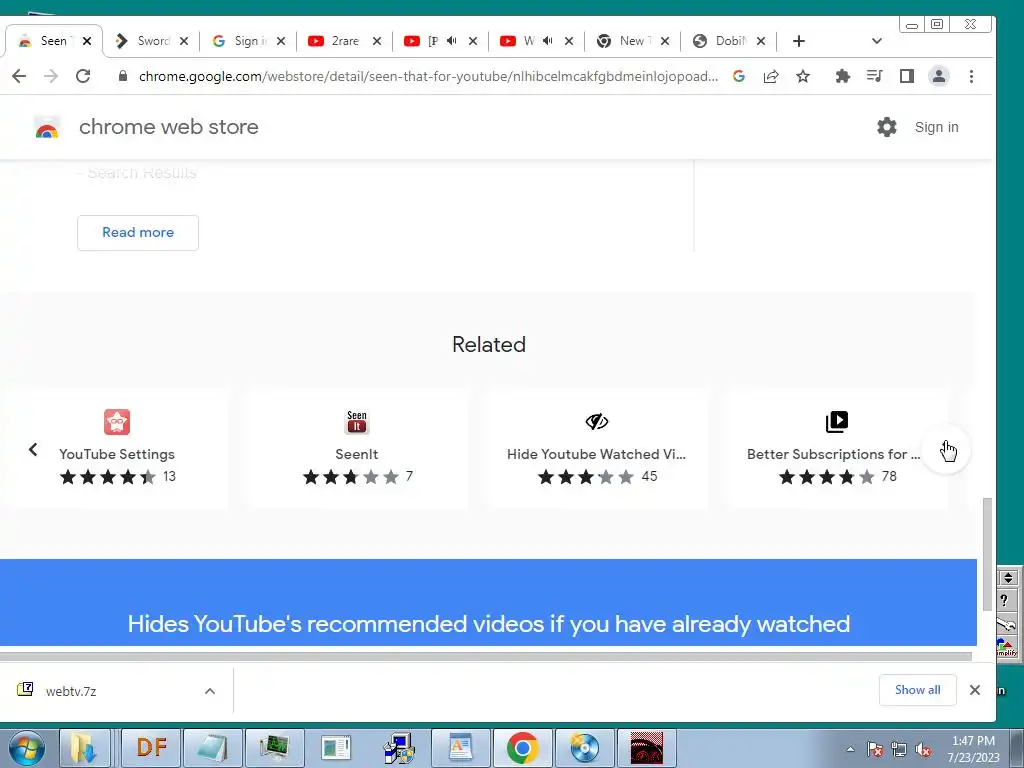Open Chrome three-dot menu
1024x768 pixels.
tap(971, 76)
